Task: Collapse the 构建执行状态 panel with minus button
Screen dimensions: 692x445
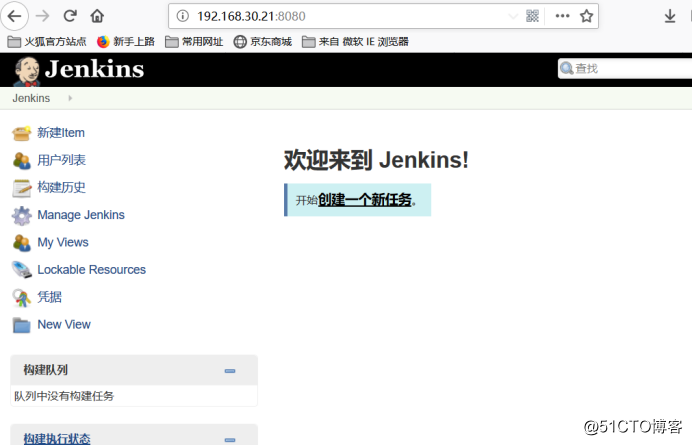Action: (230, 440)
